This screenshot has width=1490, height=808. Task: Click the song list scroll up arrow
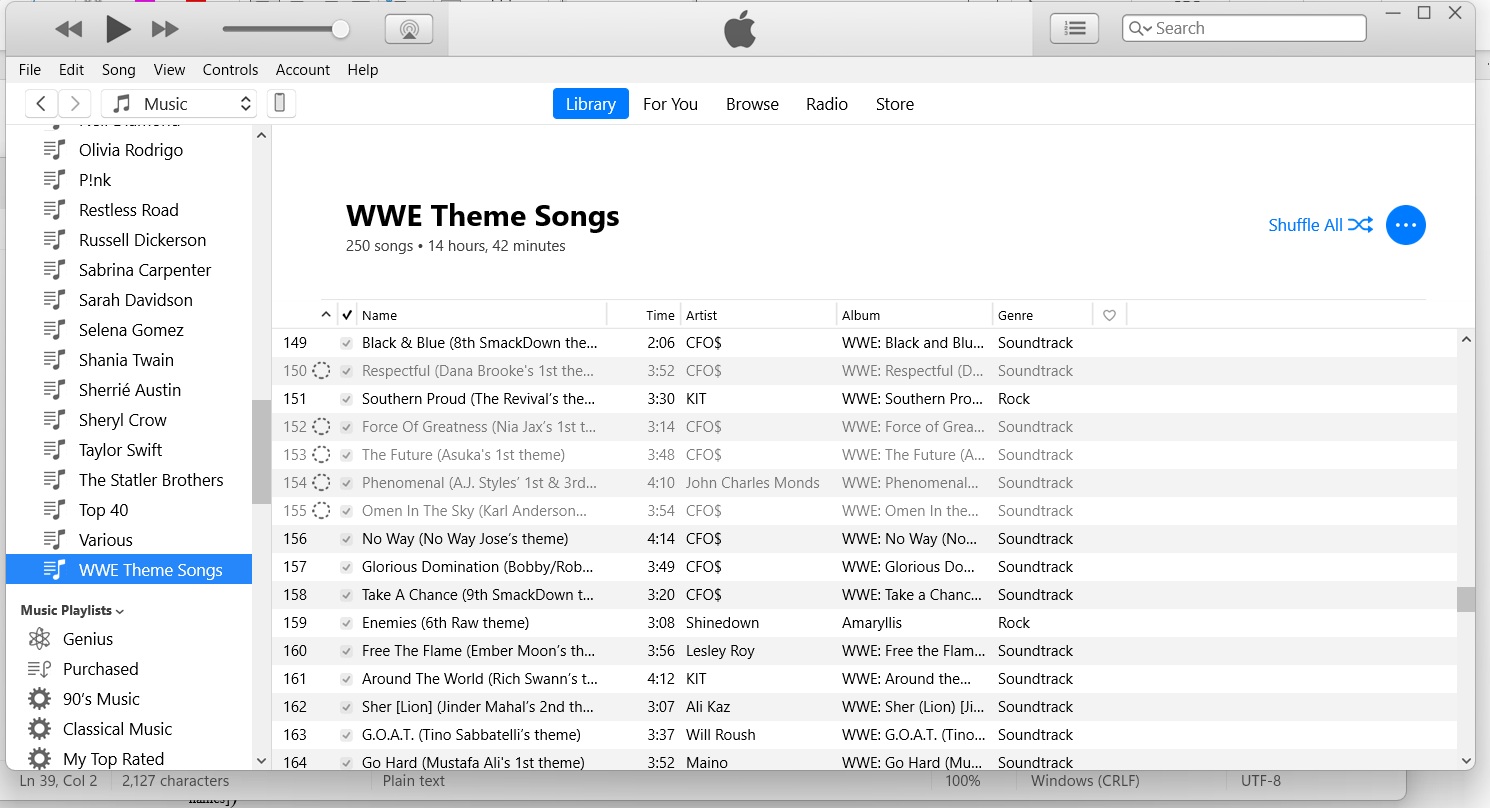tap(1466, 339)
